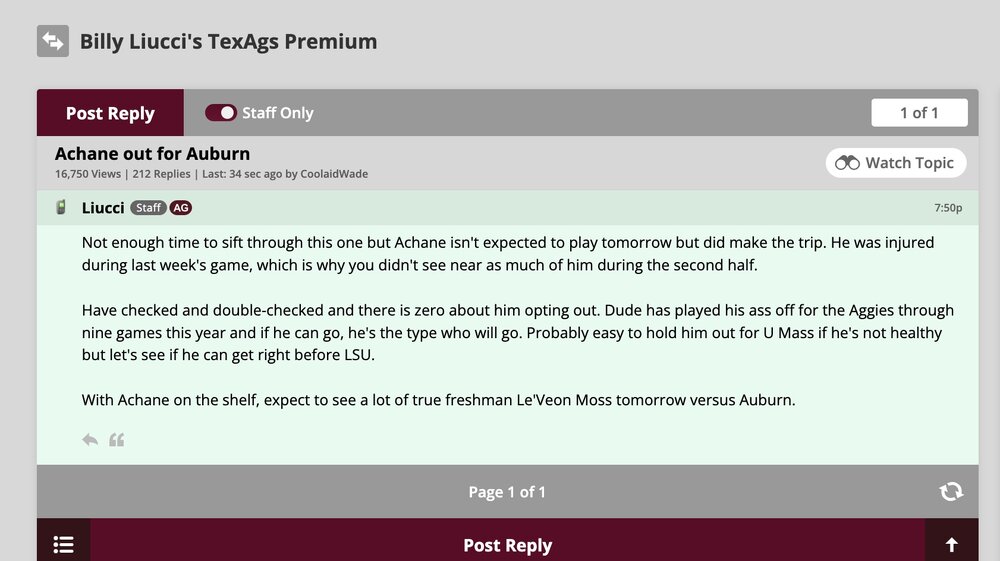1000x561 pixels.
Task: Click the Staff badge next to Liucci
Action: 148,208
